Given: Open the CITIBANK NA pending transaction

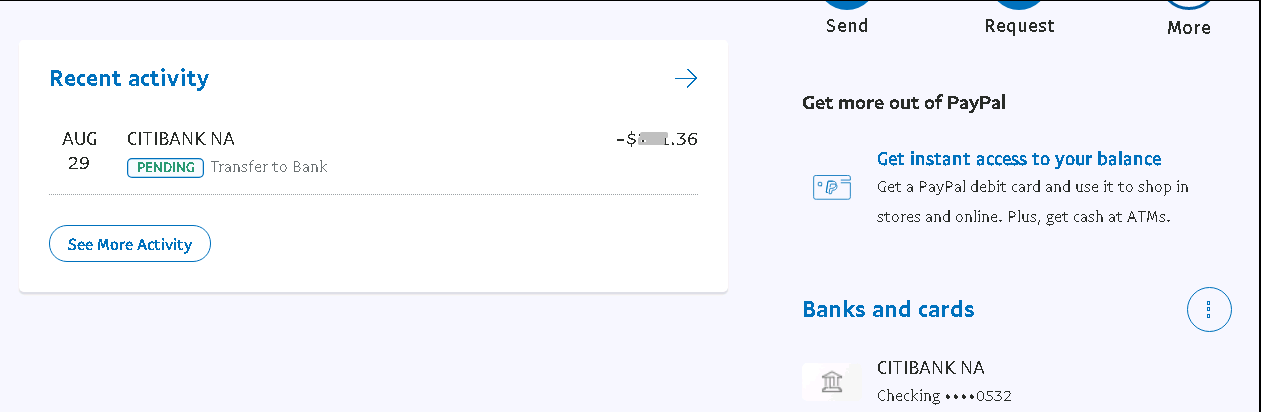Looking at the screenshot, I should click(x=181, y=139).
